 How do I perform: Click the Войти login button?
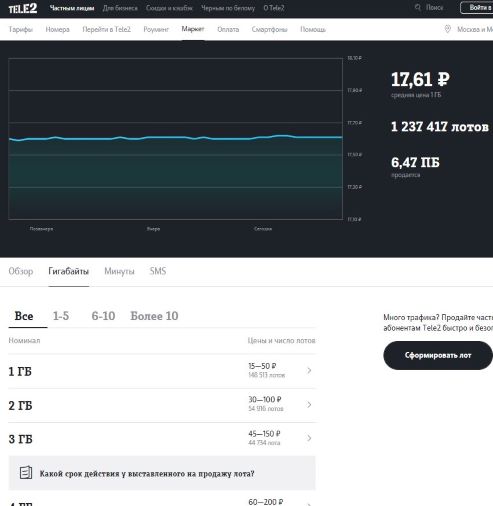(x=477, y=7)
